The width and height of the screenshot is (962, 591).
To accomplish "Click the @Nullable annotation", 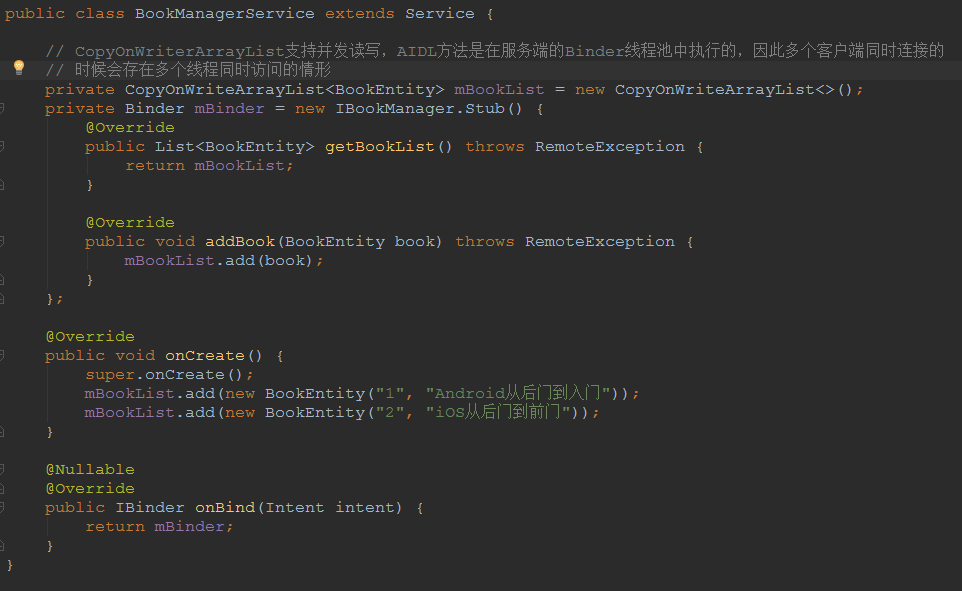I will pyautogui.click(x=90, y=469).
